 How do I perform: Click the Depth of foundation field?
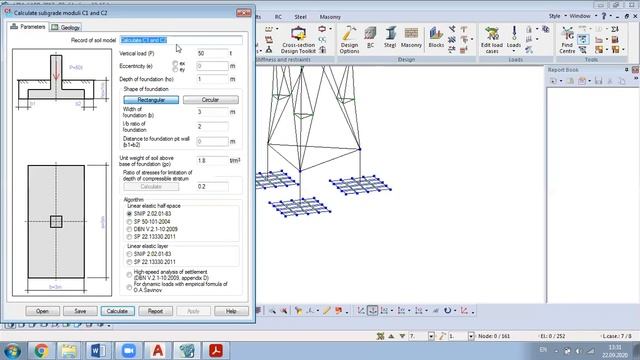pos(212,79)
